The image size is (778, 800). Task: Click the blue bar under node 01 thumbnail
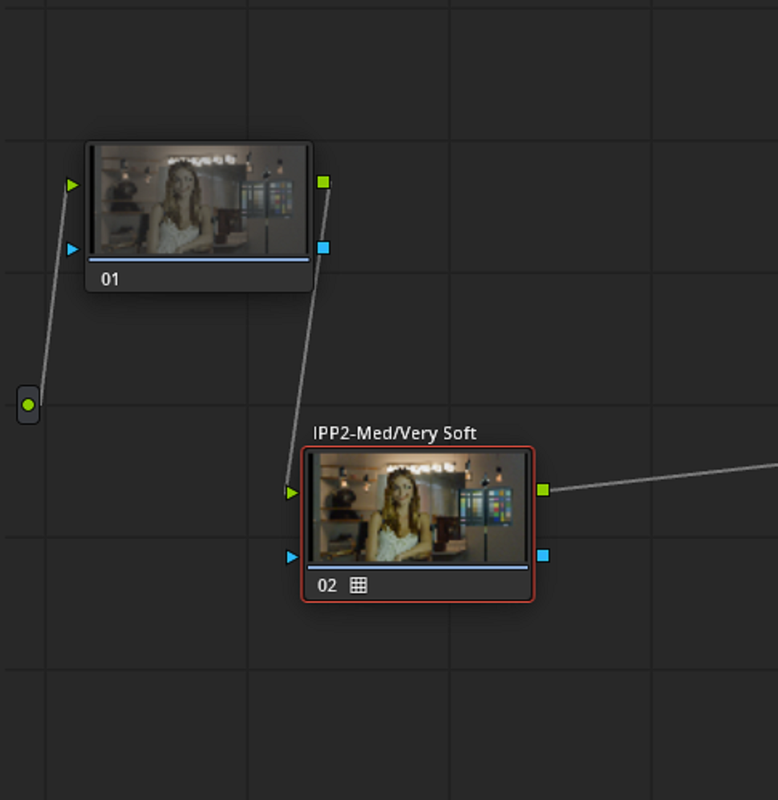pos(199,260)
